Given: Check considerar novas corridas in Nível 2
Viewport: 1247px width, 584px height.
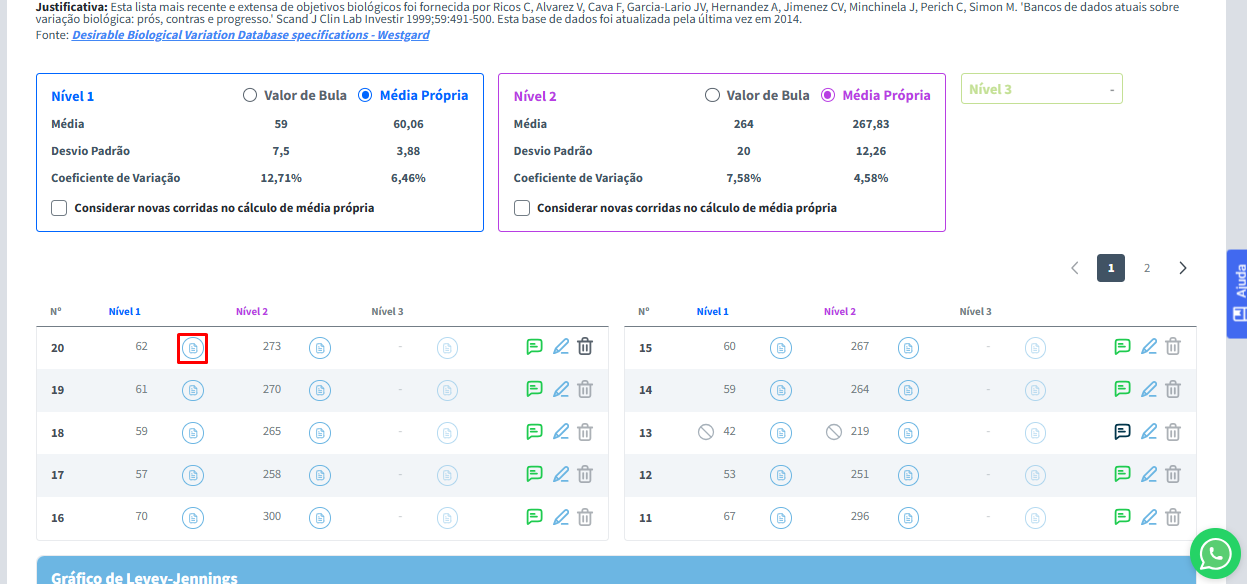Looking at the screenshot, I should pyautogui.click(x=522, y=208).
